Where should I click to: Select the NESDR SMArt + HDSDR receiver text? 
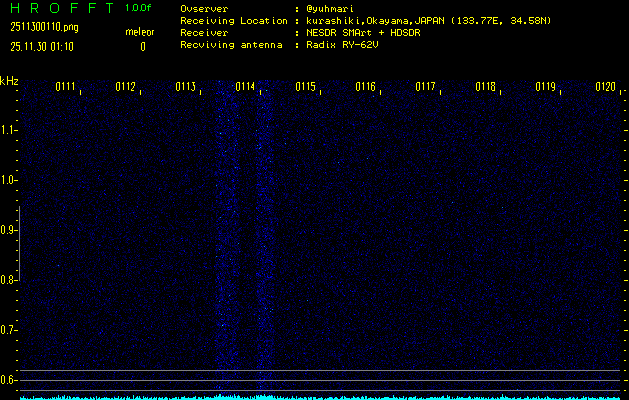(363, 33)
